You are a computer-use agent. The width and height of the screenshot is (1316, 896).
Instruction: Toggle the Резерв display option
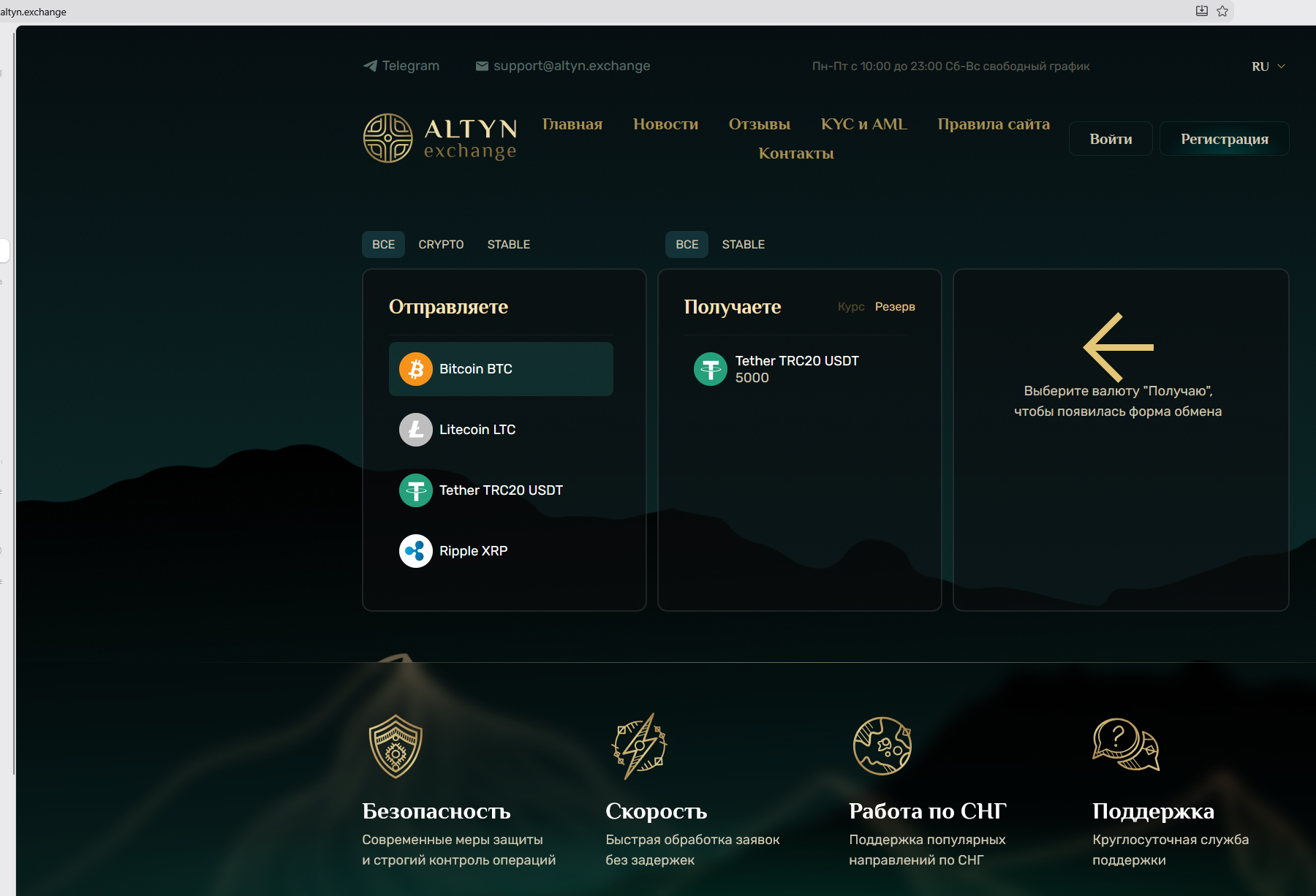895,307
